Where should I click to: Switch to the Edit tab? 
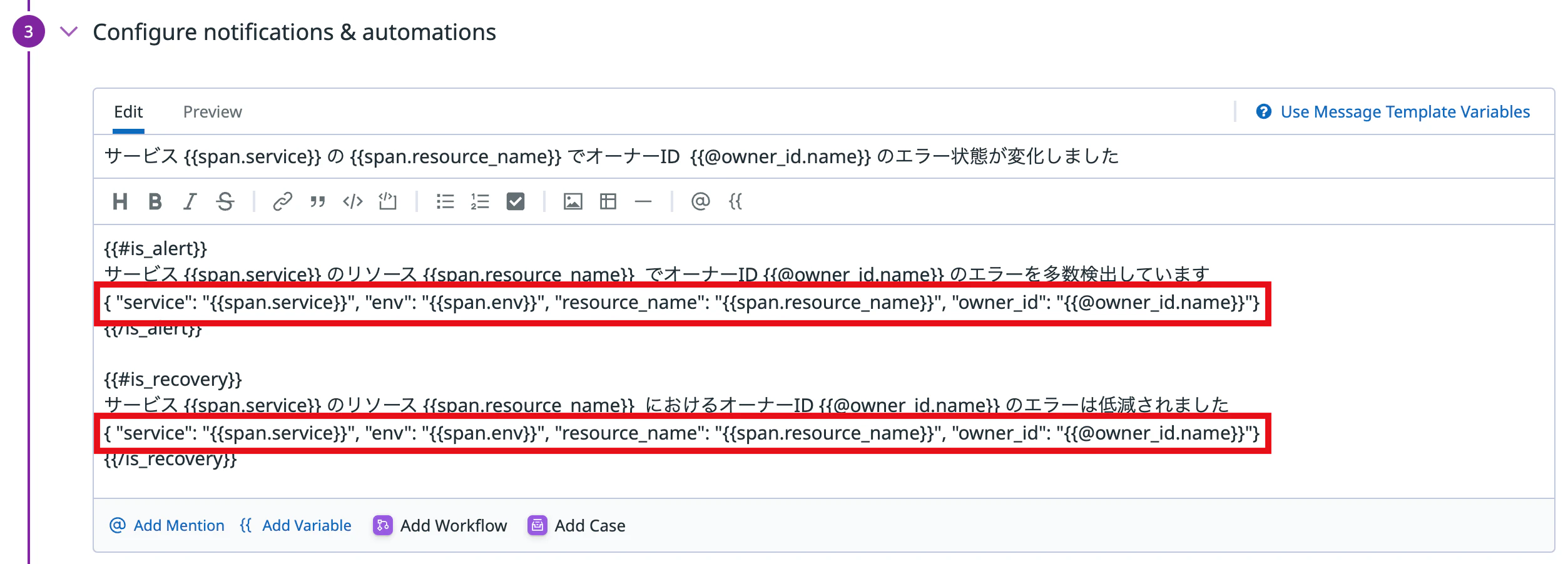click(x=129, y=112)
